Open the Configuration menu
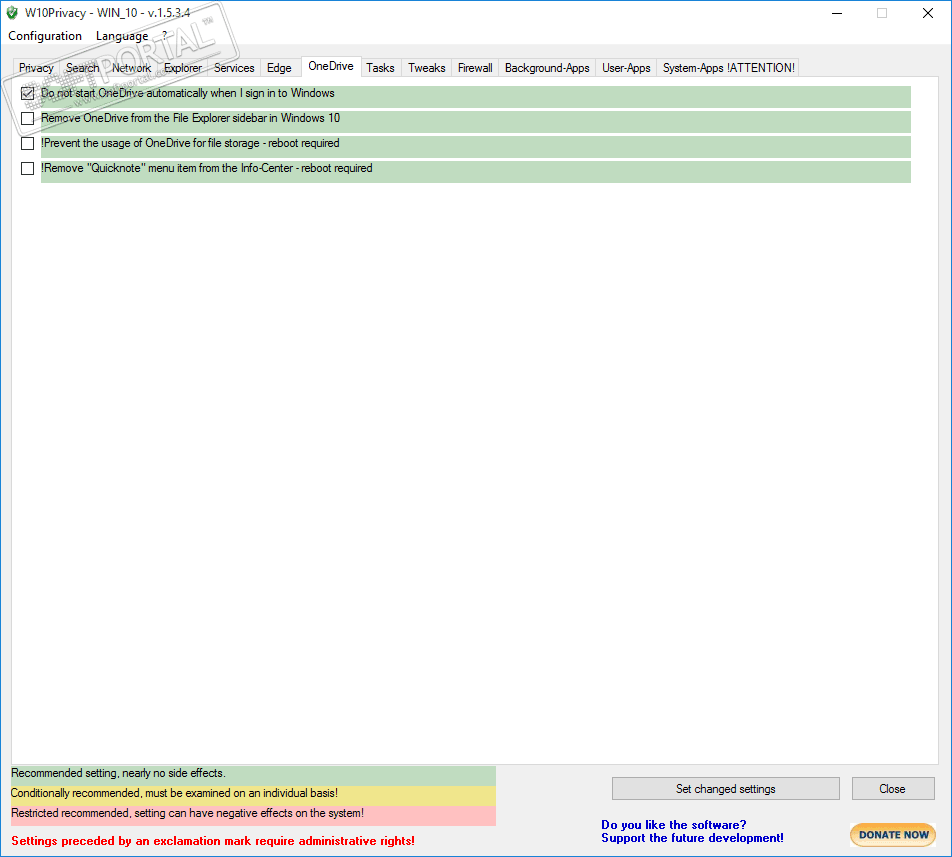Screen dimensions: 952x857 click(45, 36)
